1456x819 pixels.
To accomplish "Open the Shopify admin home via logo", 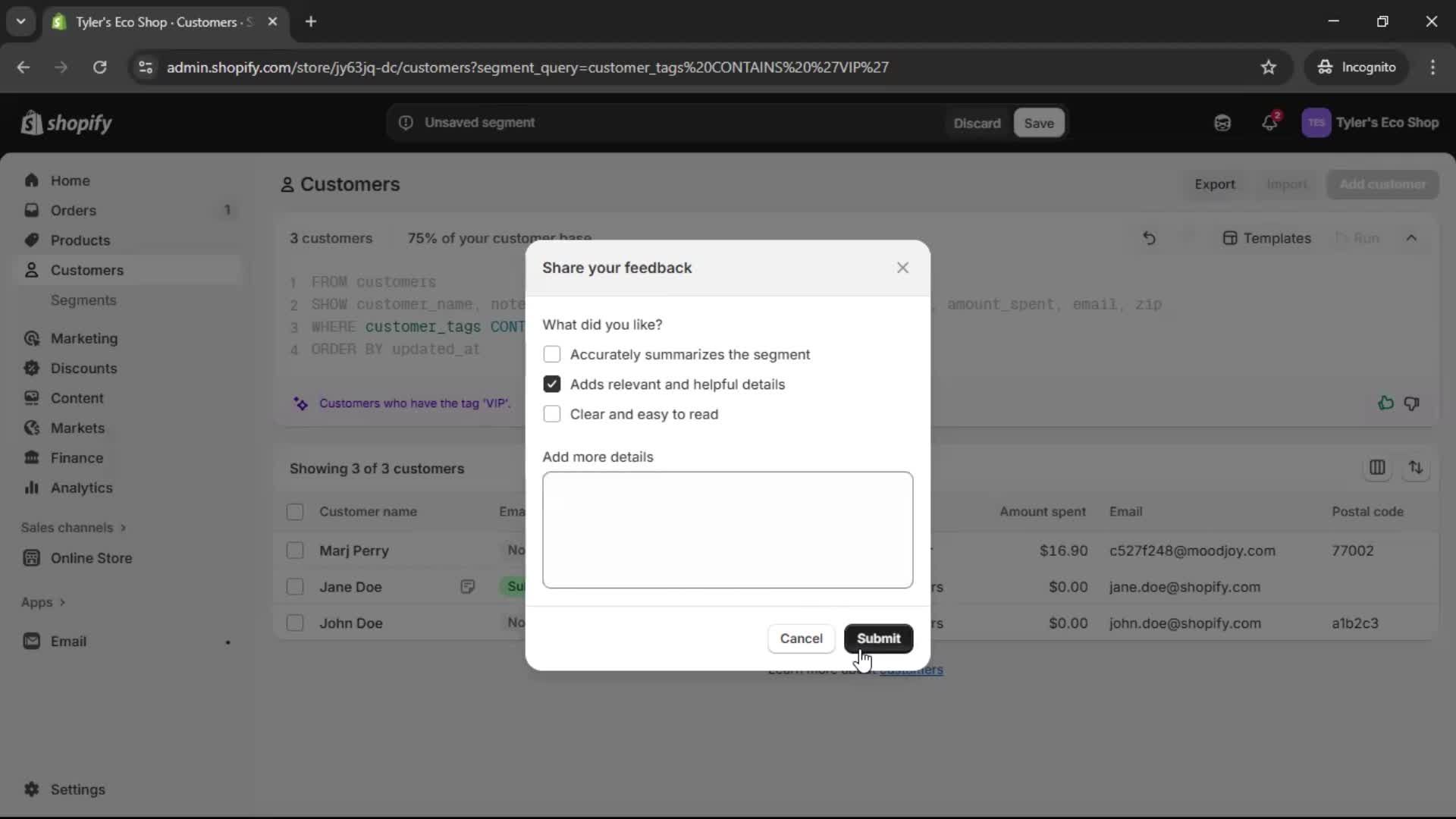I will point(67,123).
